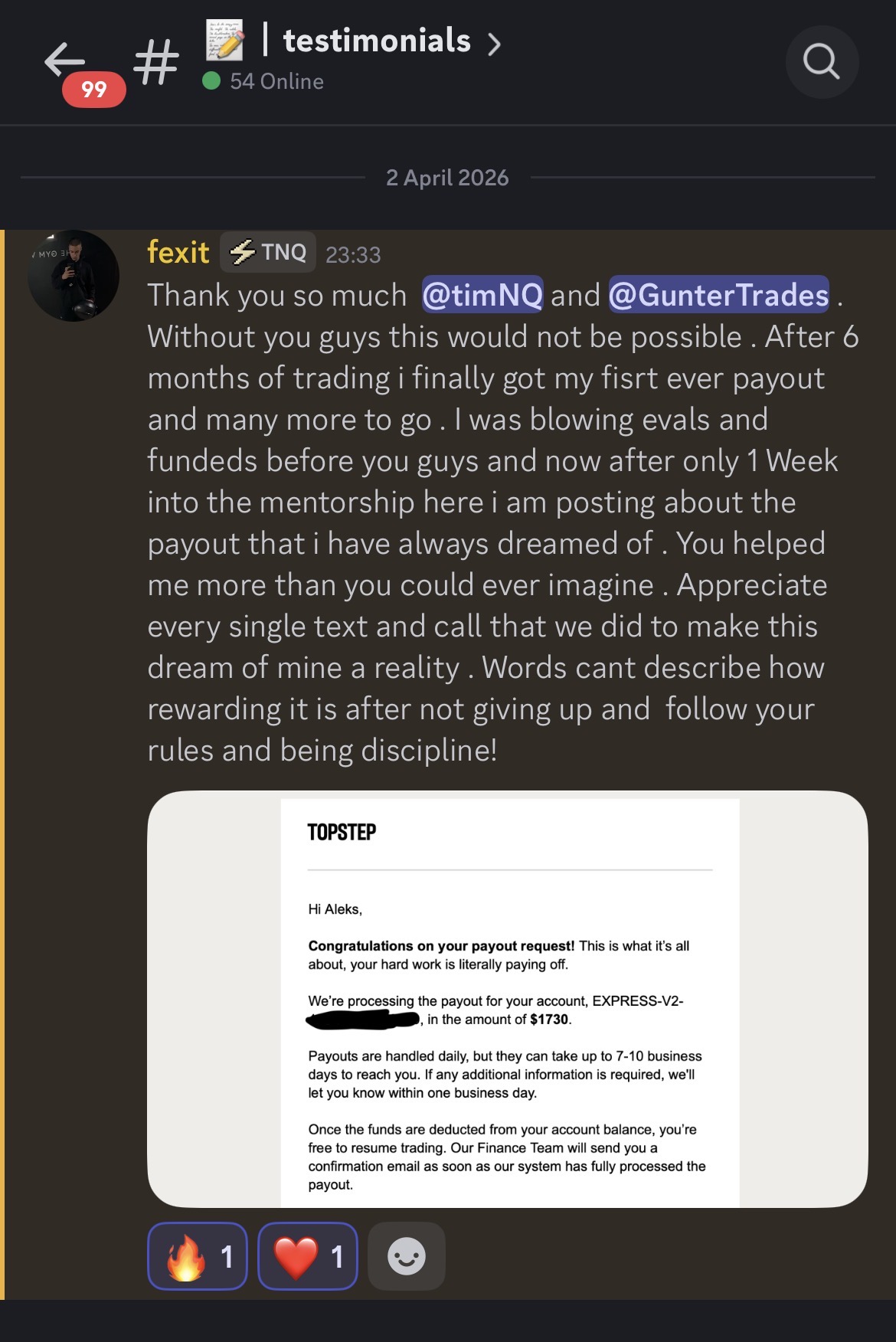Toggle the fire emoji reaction
896x1342 pixels.
point(198,1256)
